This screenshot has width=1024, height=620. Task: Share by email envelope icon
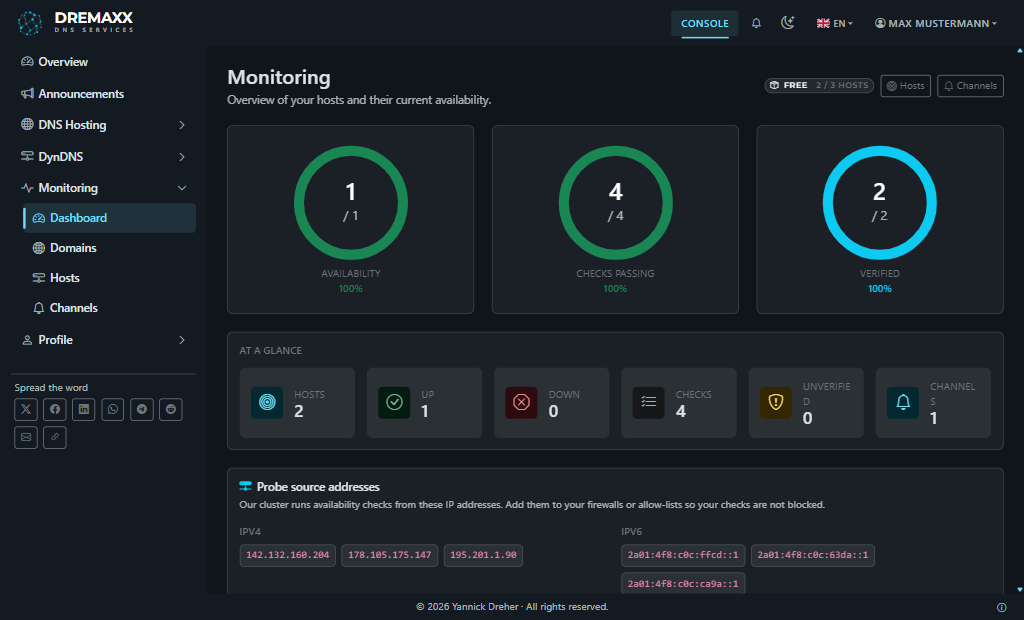tap(26, 438)
